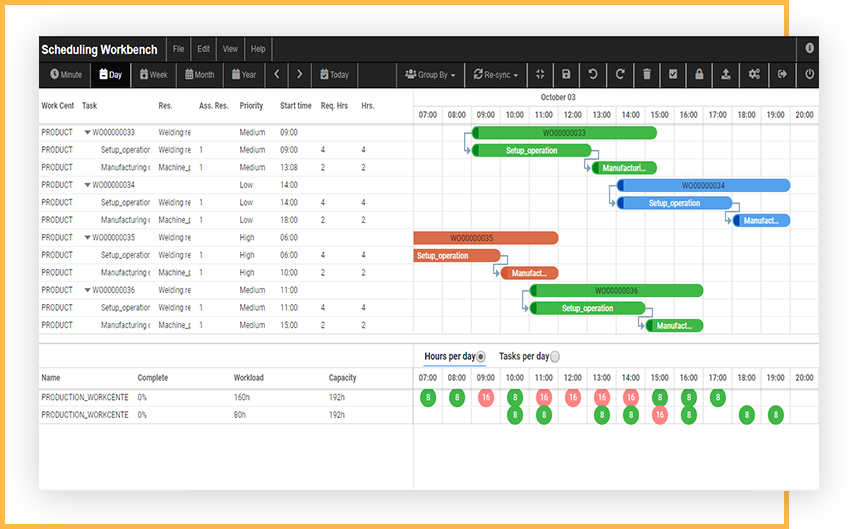Click the Redo arrow icon

coord(620,75)
